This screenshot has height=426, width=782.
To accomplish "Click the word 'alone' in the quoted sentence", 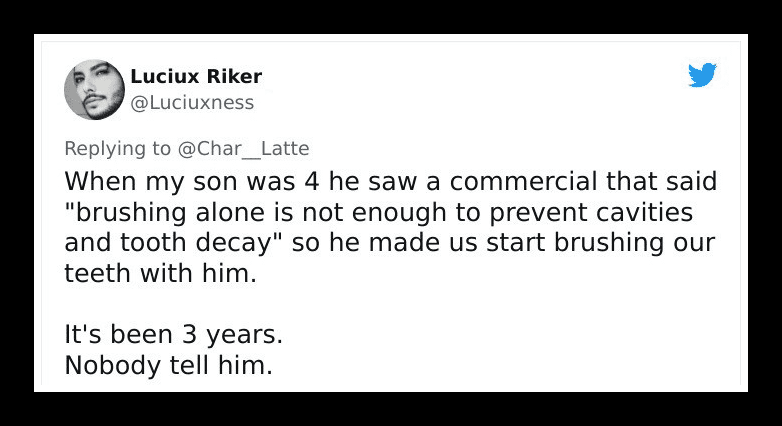I will coord(230,212).
